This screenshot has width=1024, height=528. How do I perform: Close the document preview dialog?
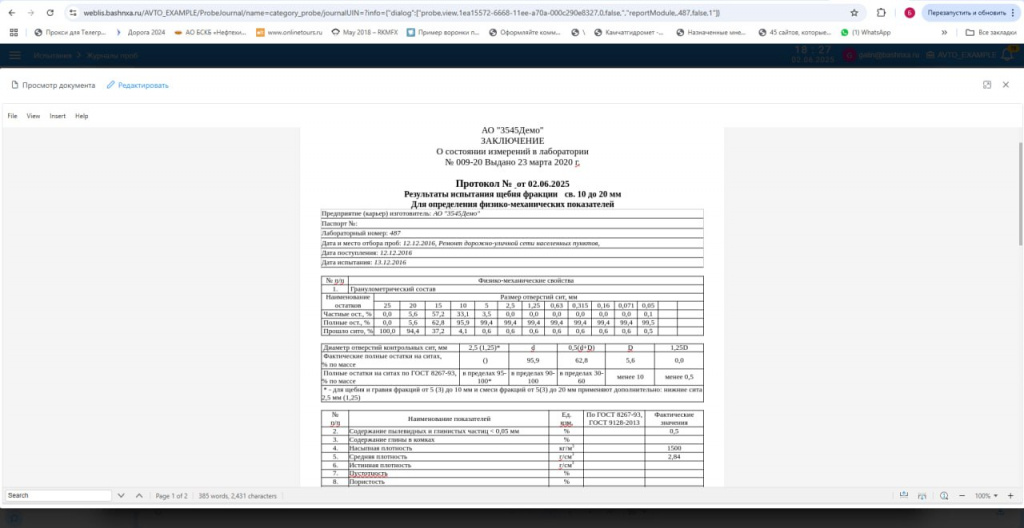[x=1006, y=85]
